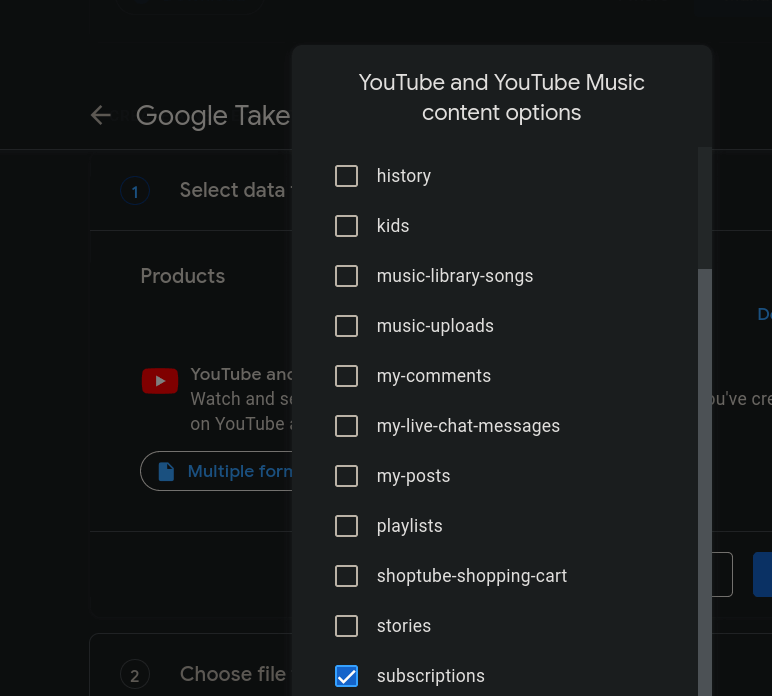Click the 'stories' label text
The image size is (772, 696).
coord(404,626)
